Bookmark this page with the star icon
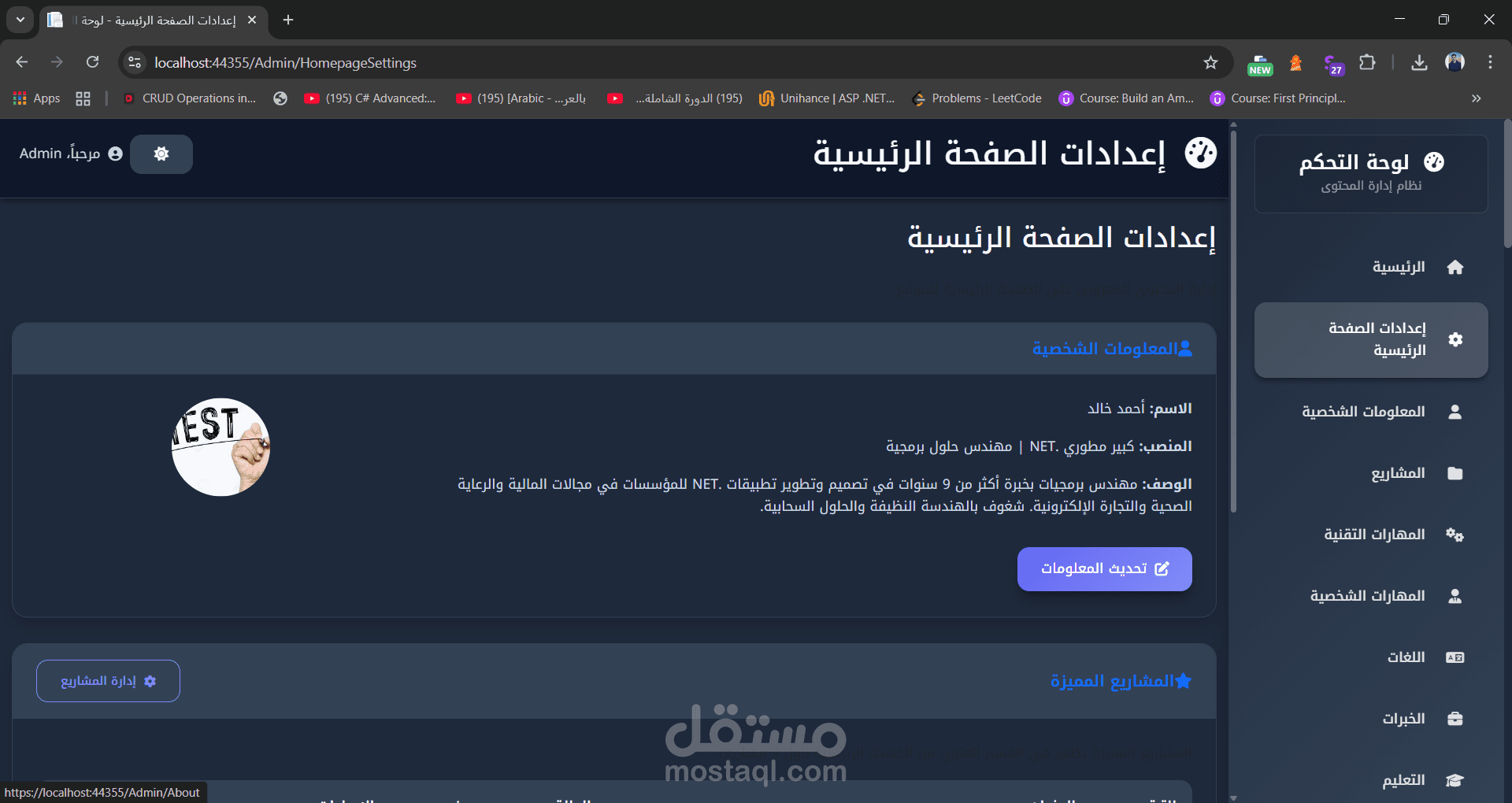This screenshot has width=1512, height=803. pos(1210,62)
